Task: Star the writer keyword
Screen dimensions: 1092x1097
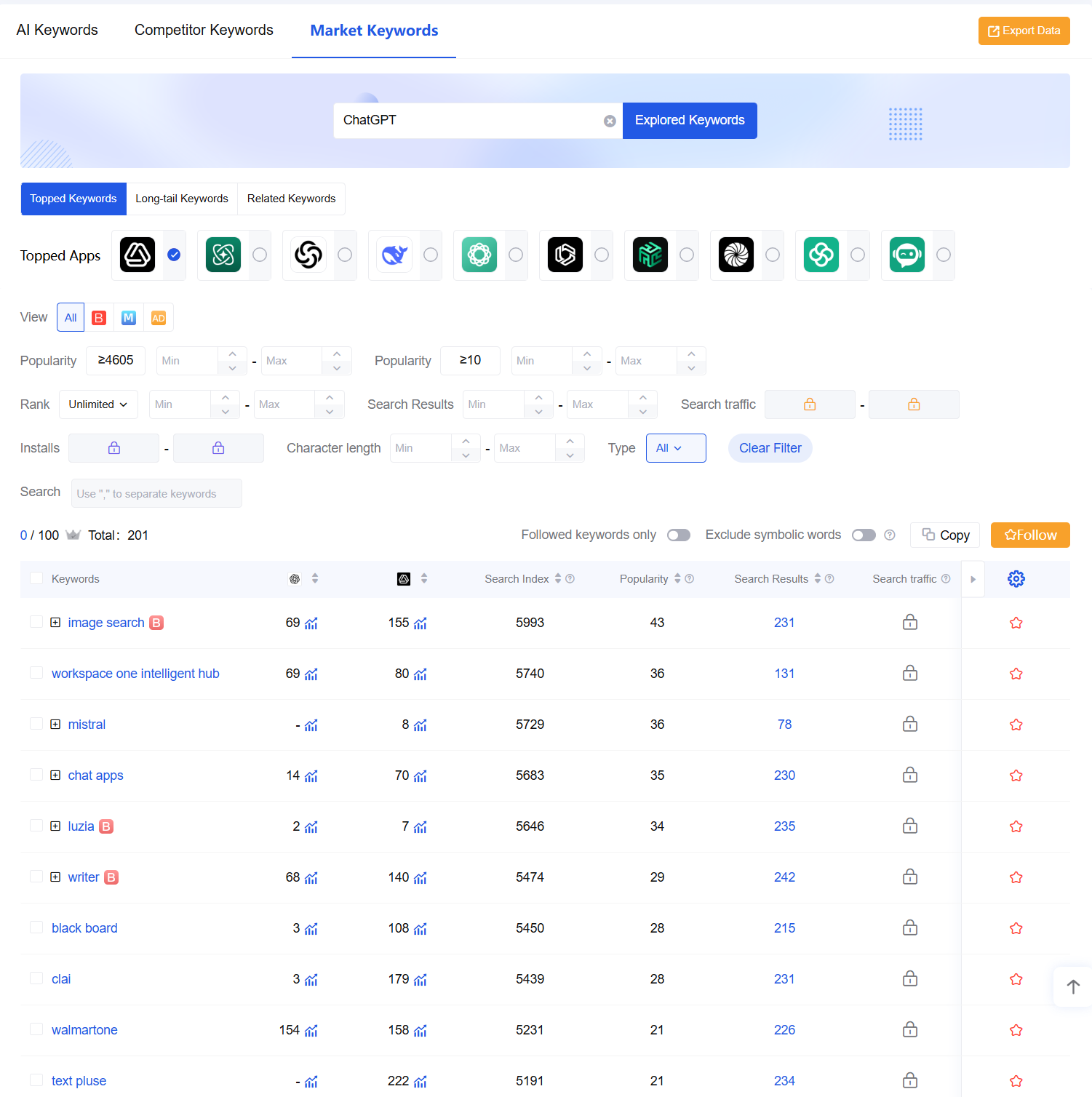Action: pyautogui.click(x=1016, y=877)
